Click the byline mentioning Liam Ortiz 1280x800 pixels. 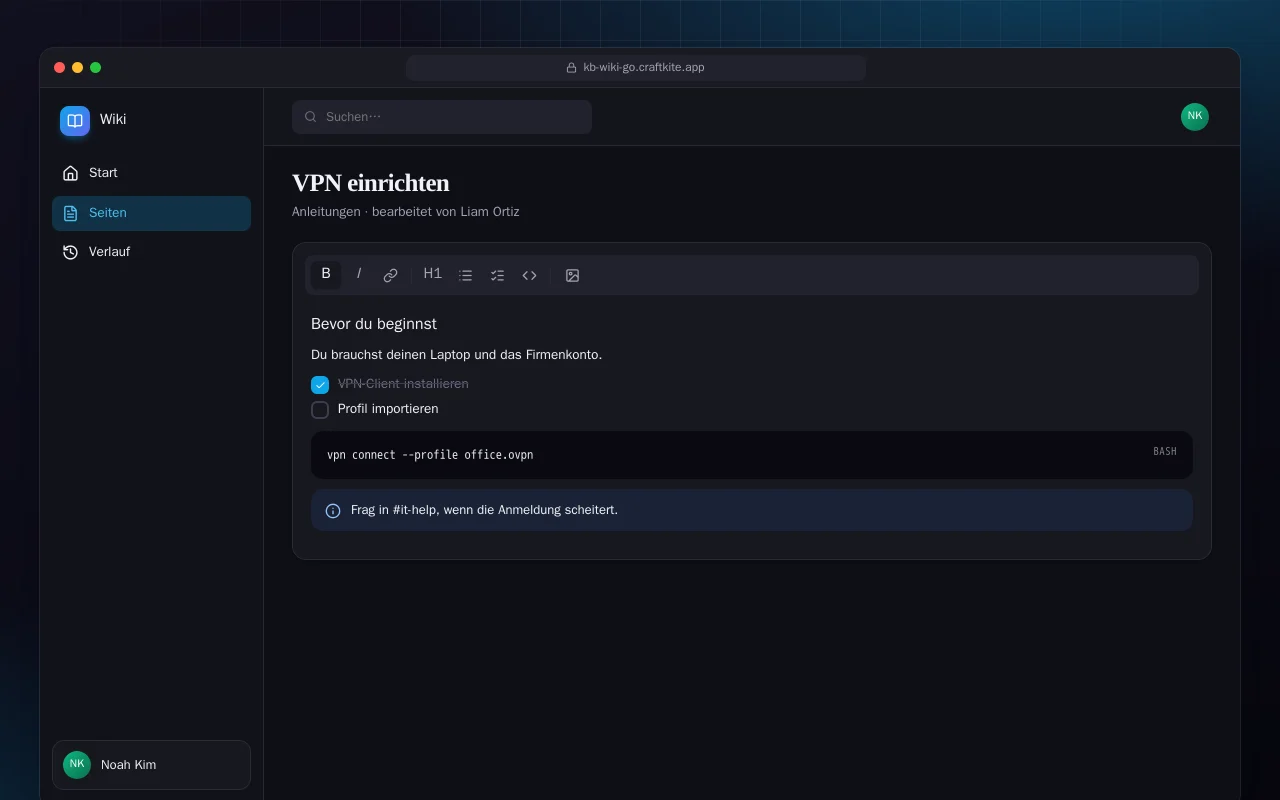[406, 212]
